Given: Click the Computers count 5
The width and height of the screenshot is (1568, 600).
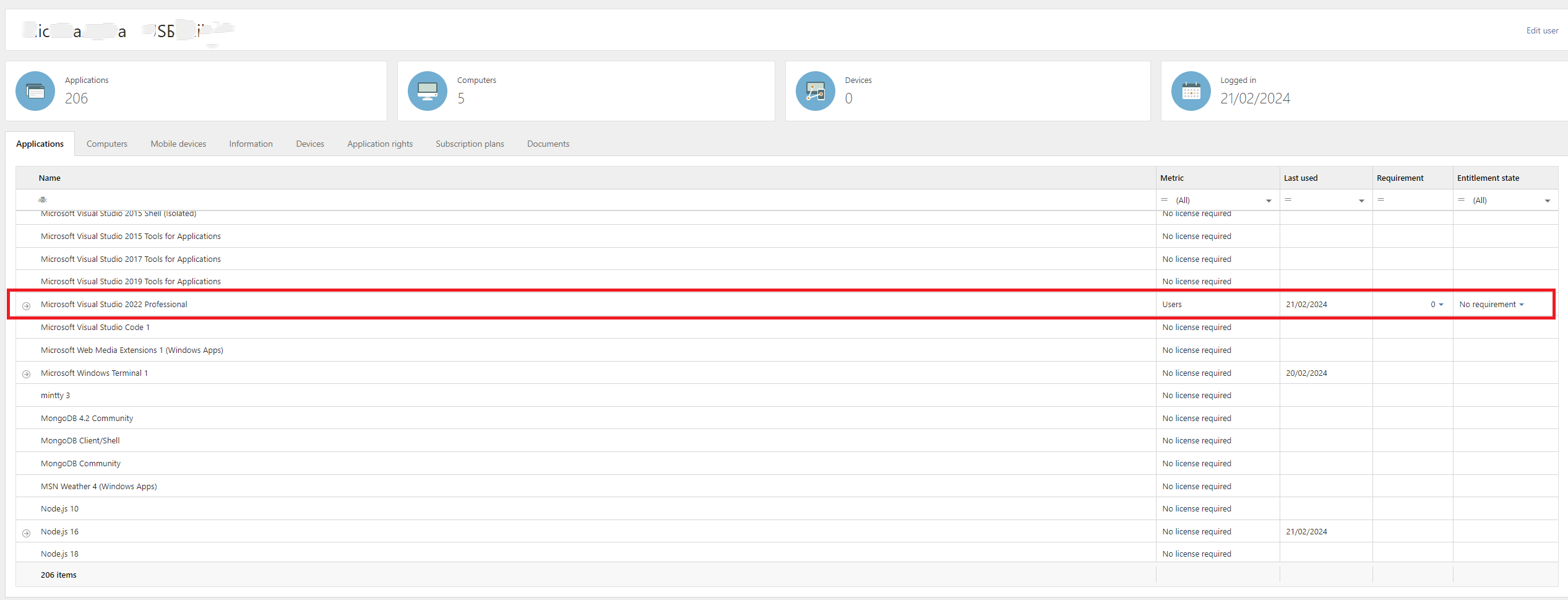Looking at the screenshot, I should 461,98.
